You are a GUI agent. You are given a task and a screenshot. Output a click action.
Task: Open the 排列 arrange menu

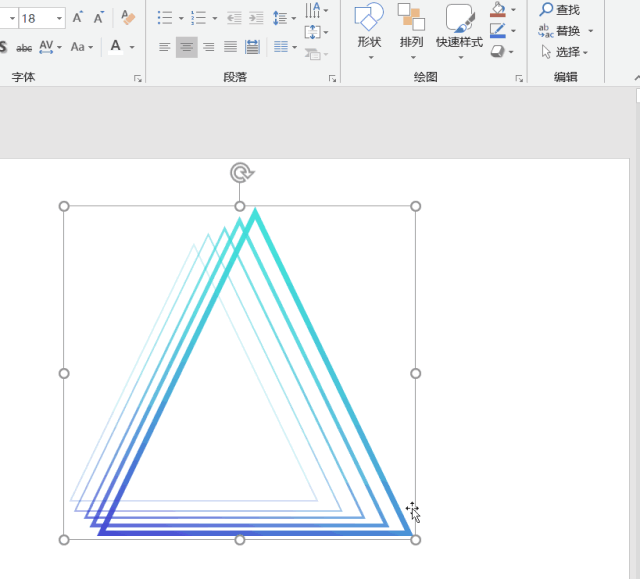click(411, 31)
